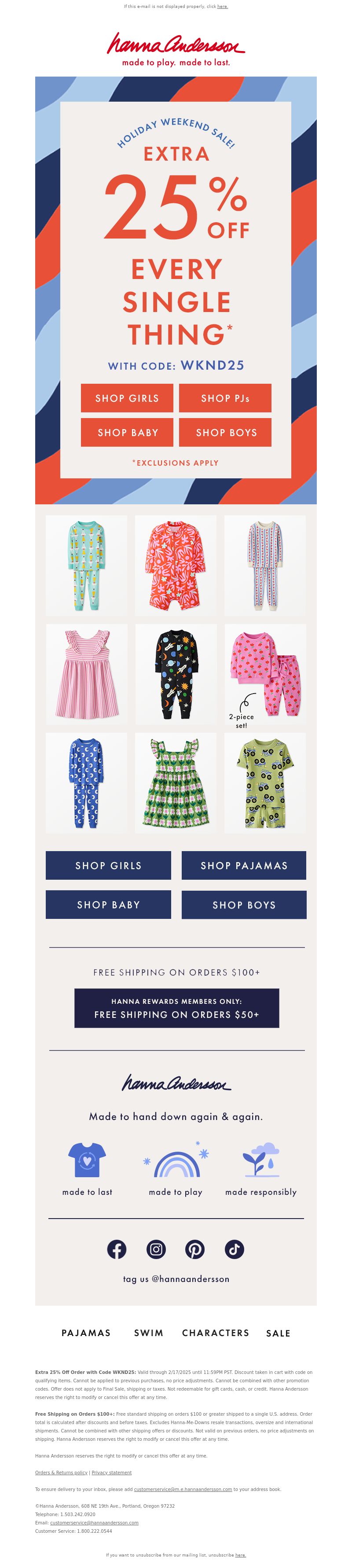Open the TikTok social icon

click(x=235, y=1250)
